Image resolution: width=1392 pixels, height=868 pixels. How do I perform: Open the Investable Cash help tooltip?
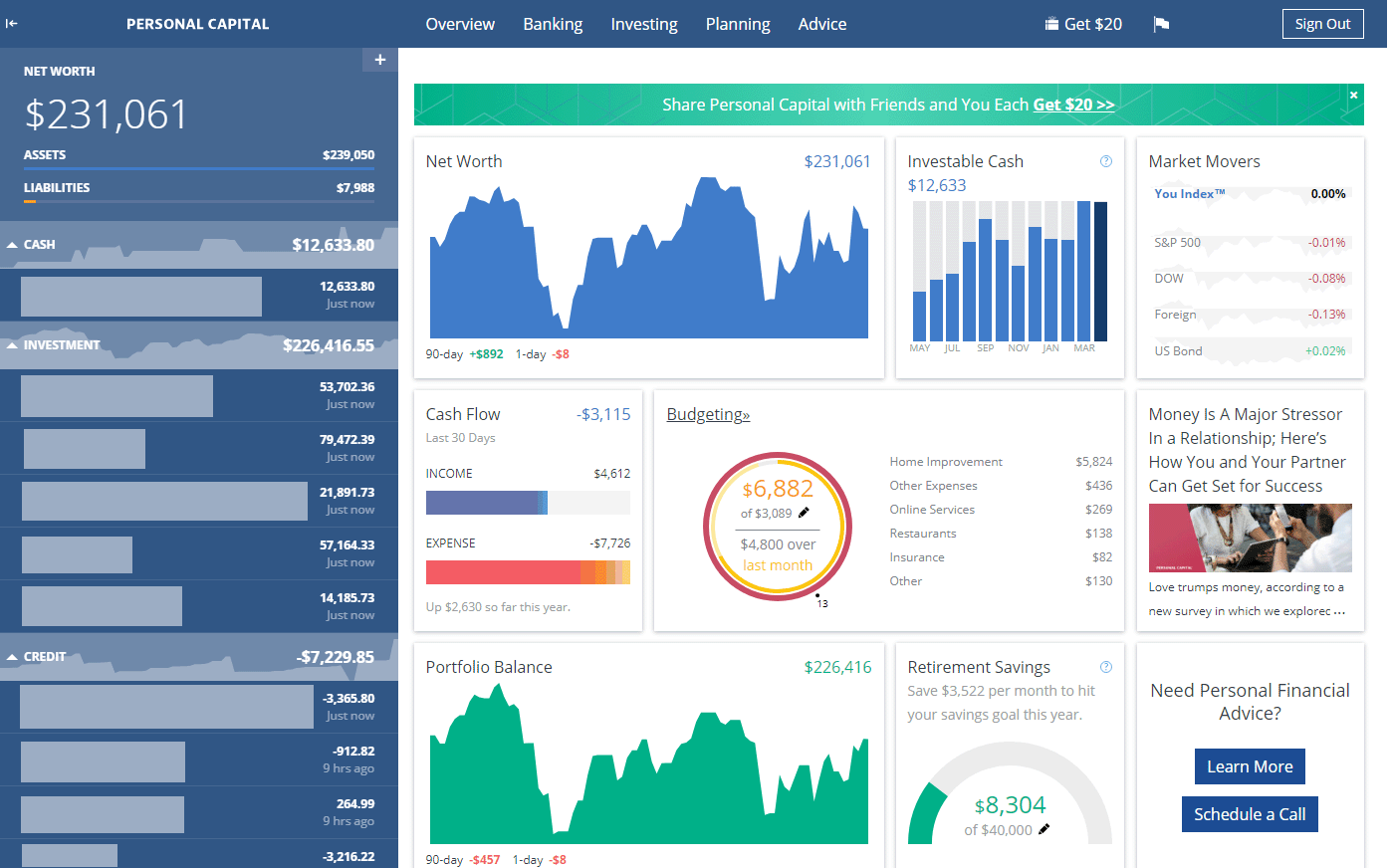point(1105,160)
